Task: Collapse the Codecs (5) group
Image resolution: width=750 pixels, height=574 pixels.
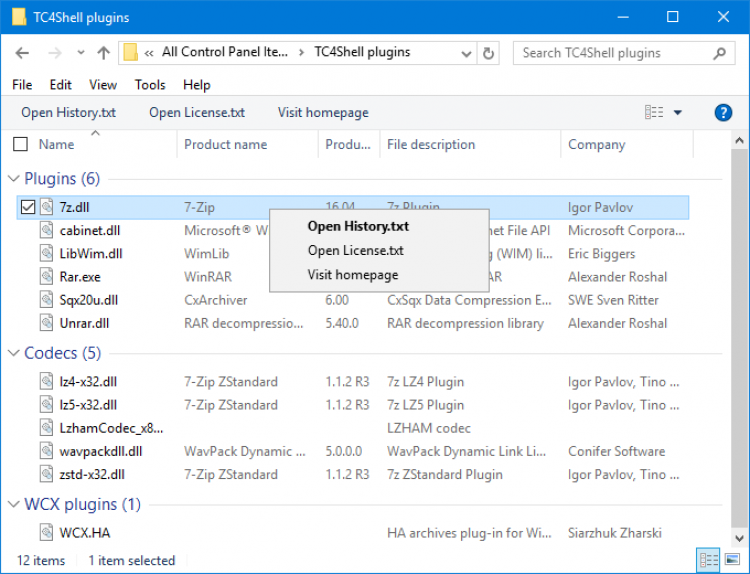Action: 13,354
